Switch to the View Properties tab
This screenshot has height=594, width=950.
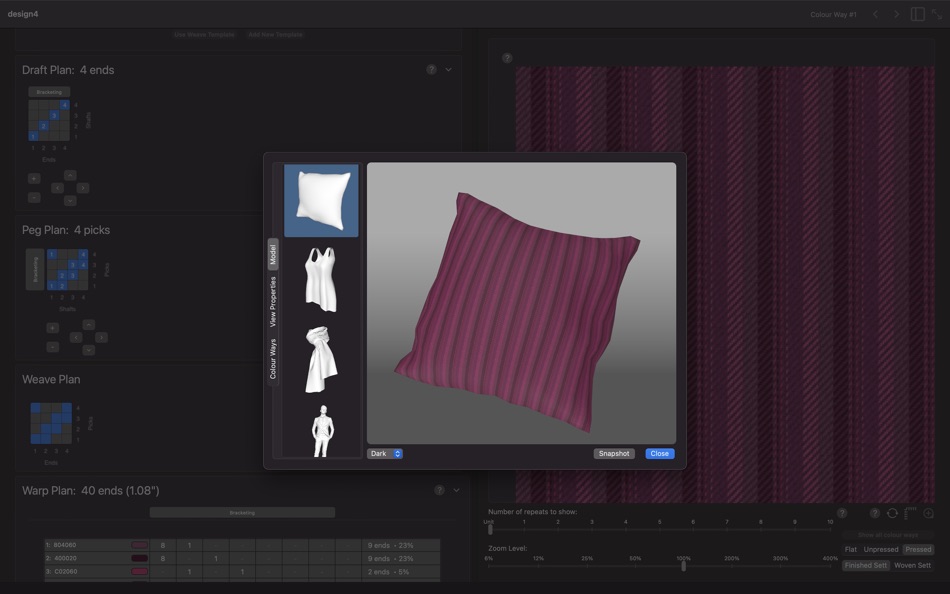click(273, 301)
